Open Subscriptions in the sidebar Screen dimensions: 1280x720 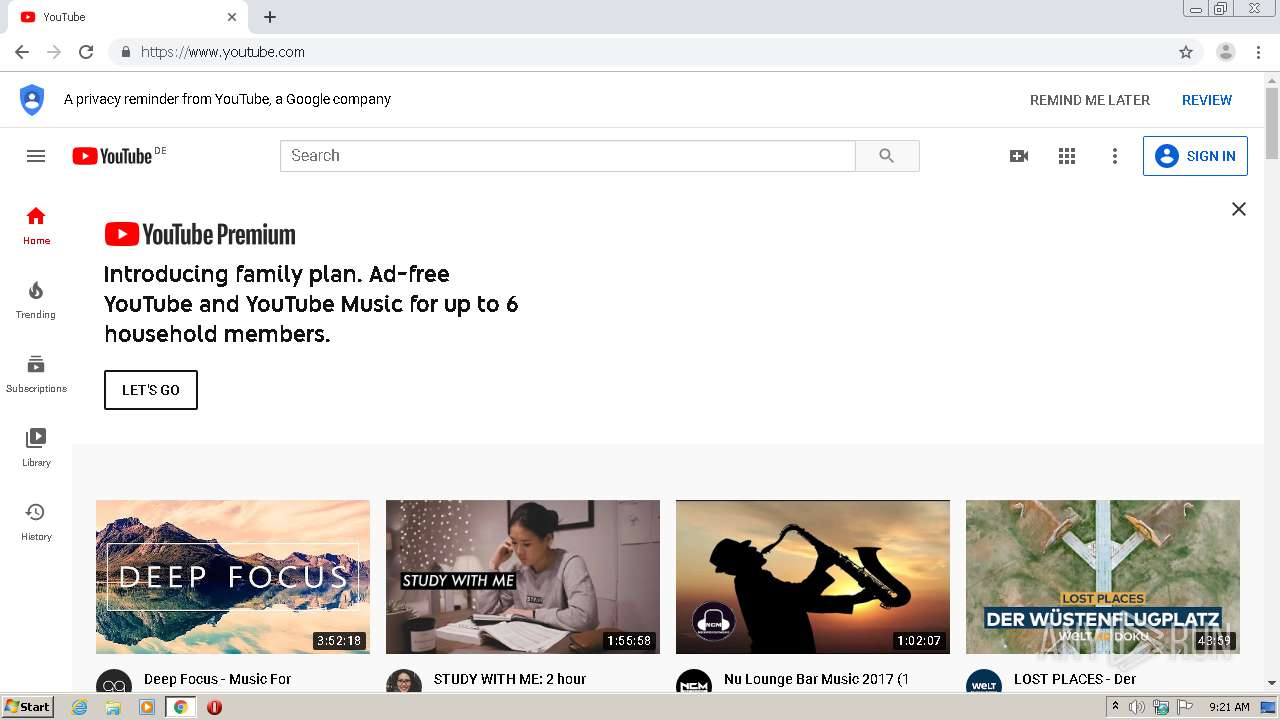pos(36,373)
